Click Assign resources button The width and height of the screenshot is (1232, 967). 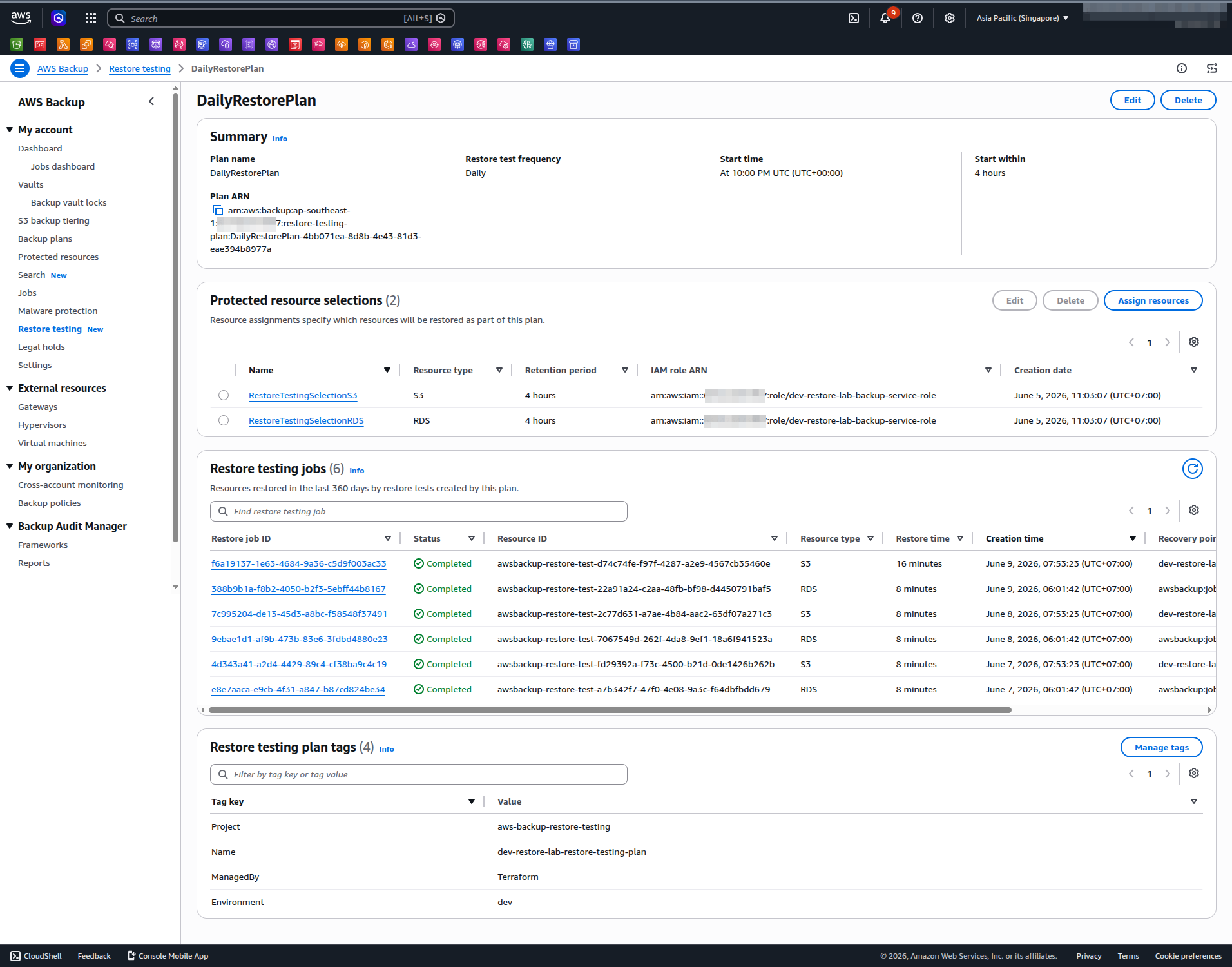coord(1153,300)
